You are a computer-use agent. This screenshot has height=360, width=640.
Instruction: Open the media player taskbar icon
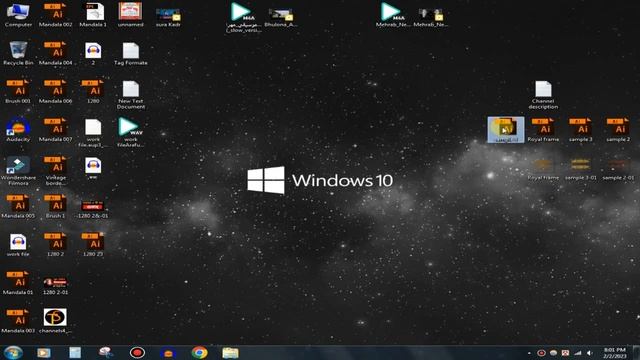[44, 353]
